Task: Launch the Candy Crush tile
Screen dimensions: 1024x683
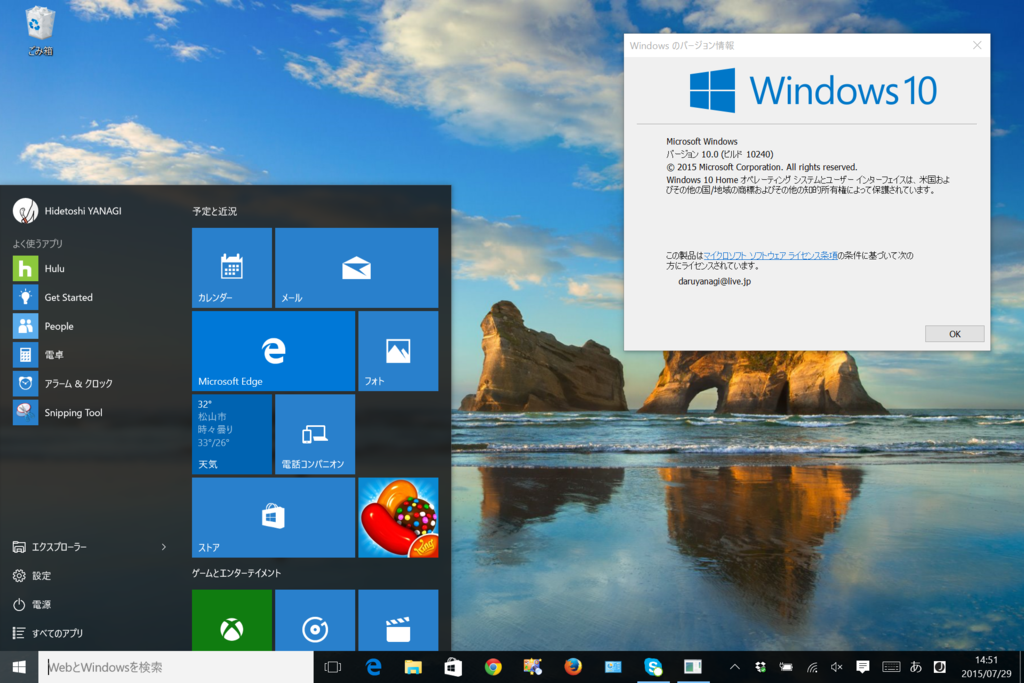Action: [398, 517]
